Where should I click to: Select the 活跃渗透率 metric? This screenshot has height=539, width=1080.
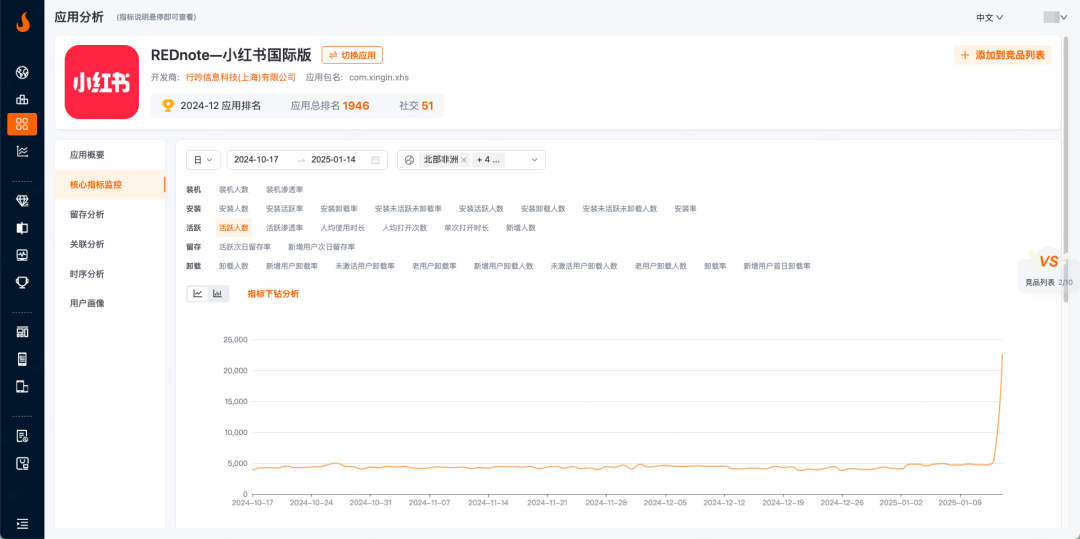coord(284,228)
